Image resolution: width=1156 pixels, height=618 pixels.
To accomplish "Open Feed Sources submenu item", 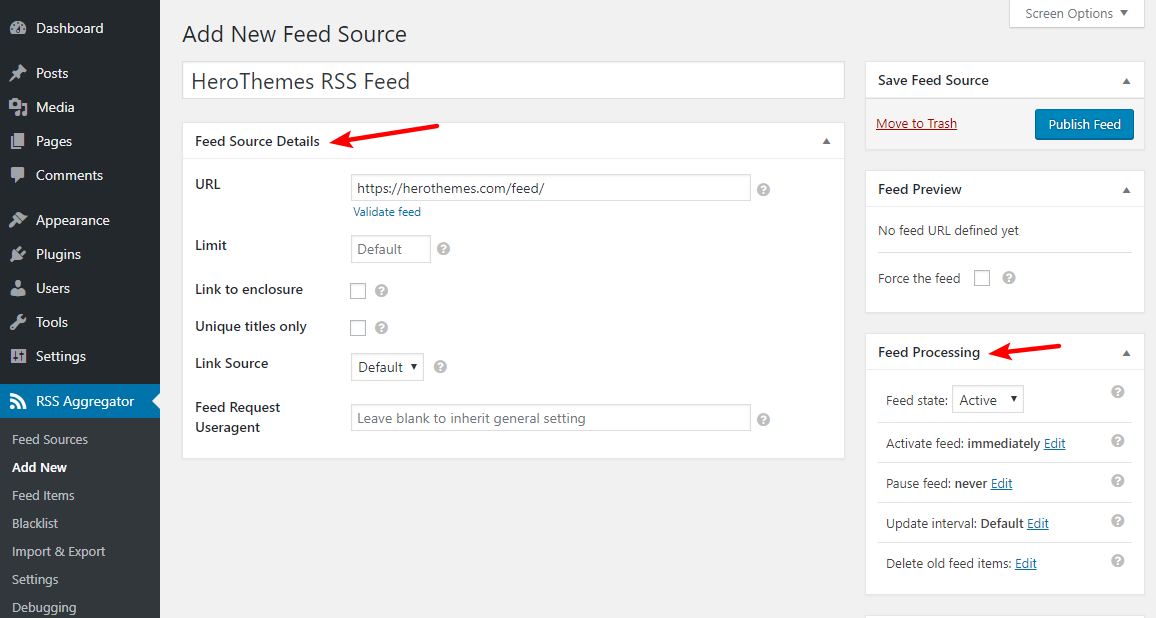I will [50, 439].
